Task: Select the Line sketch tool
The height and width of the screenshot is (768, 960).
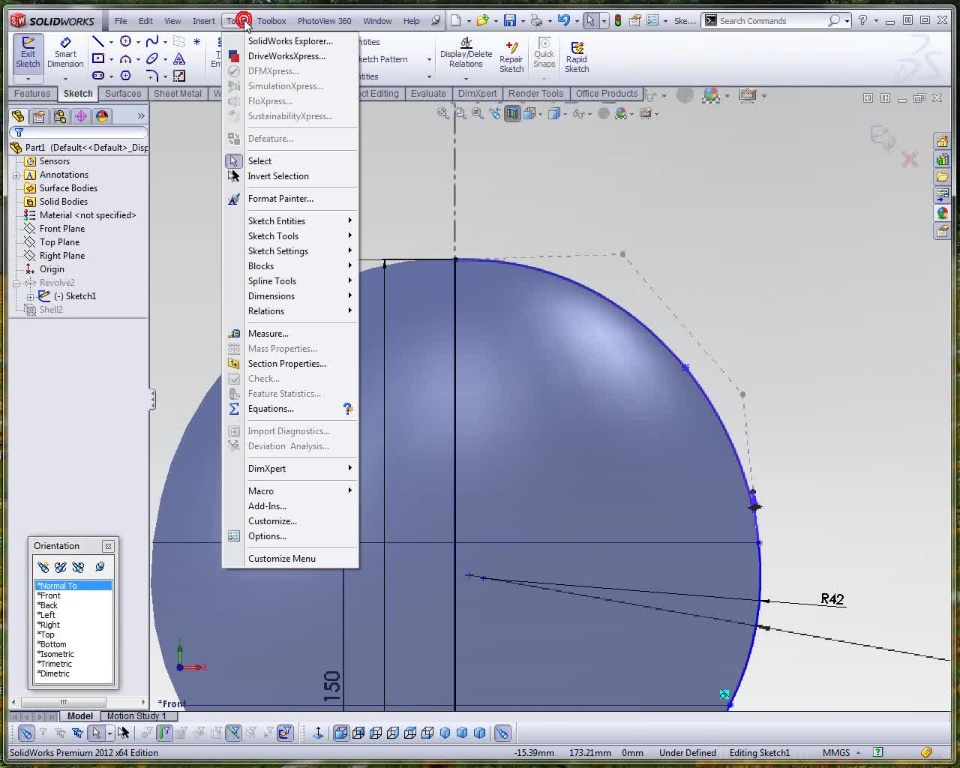Action: [97, 41]
